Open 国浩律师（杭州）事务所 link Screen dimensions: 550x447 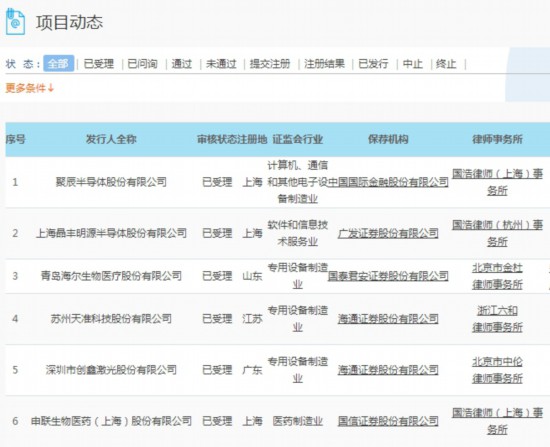(497, 233)
